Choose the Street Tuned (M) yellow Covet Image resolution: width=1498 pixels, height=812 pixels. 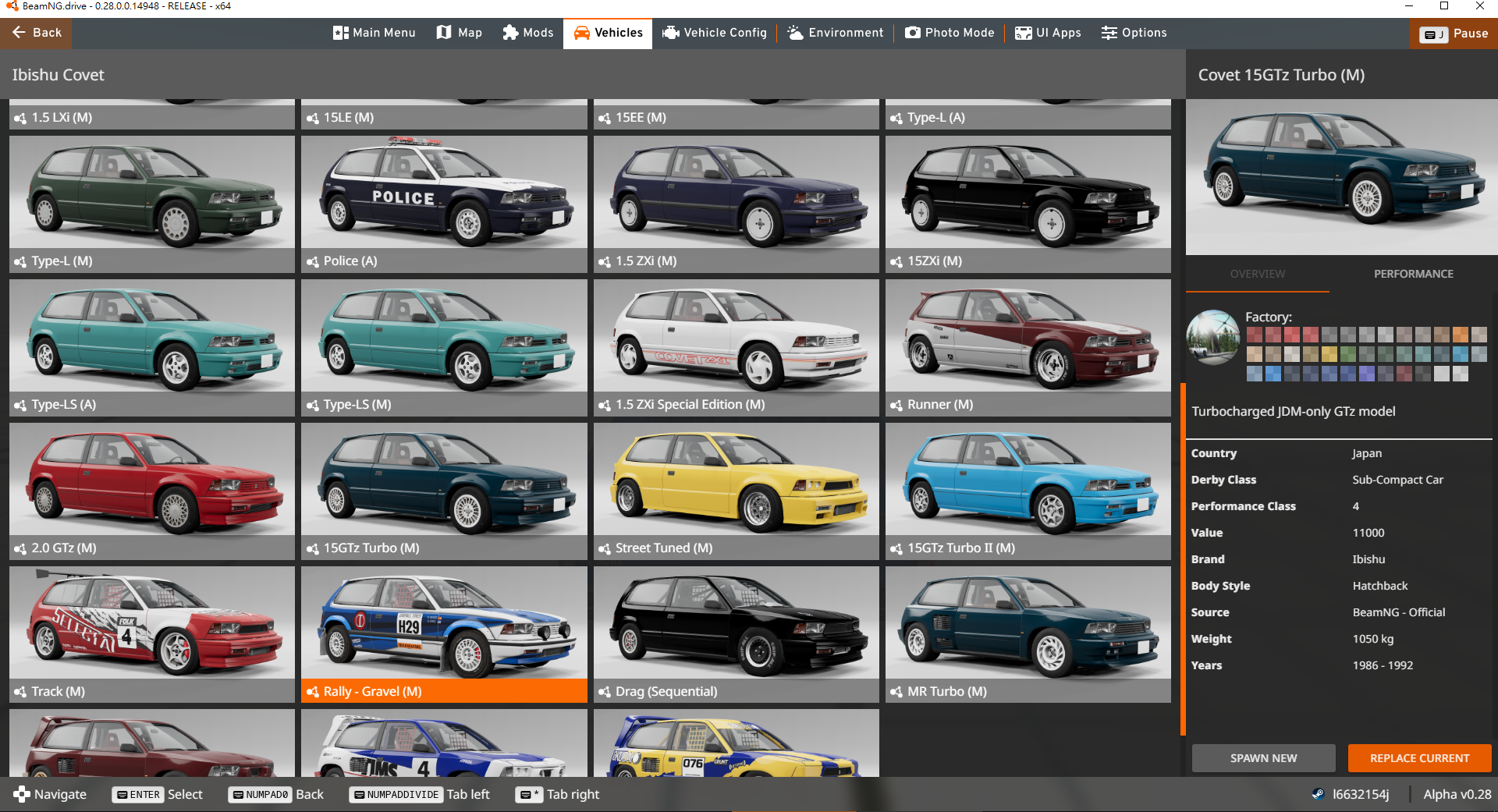pos(736,491)
